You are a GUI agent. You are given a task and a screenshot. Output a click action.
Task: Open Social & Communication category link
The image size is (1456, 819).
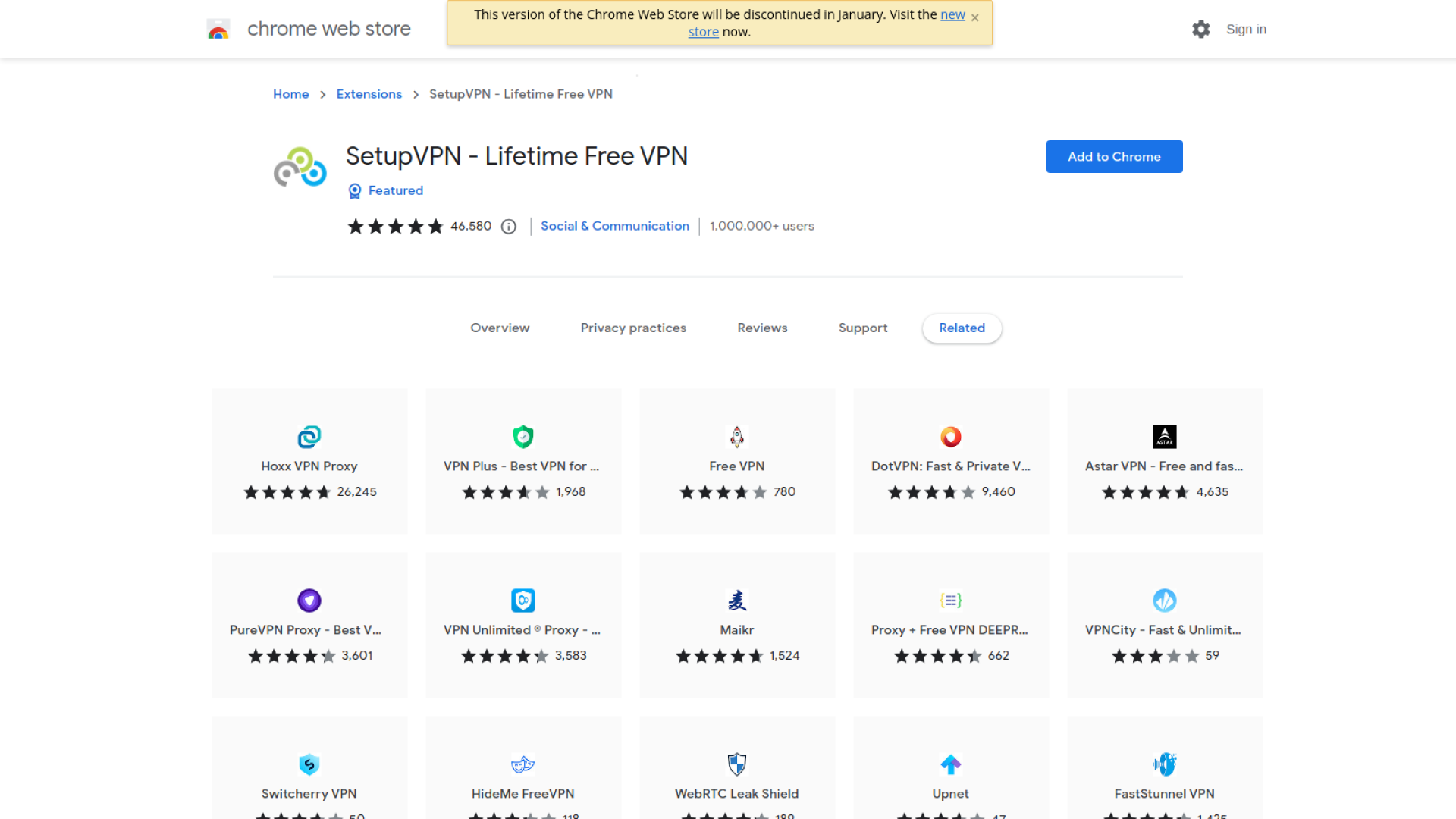[615, 226]
